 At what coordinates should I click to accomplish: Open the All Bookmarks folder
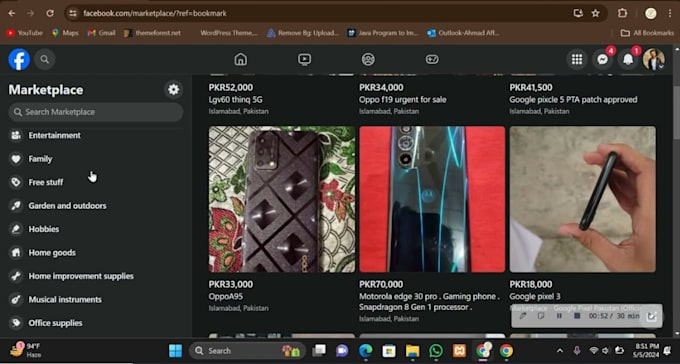tap(647, 33)
